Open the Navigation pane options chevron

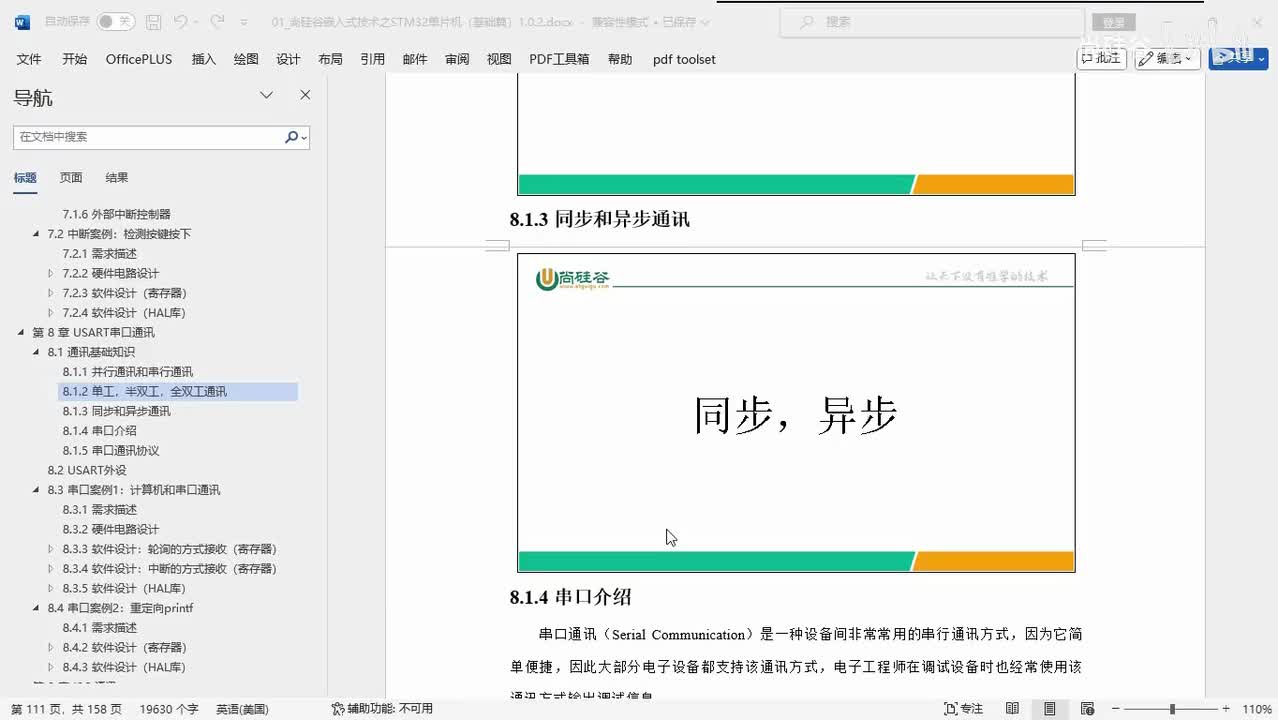(266, 95)
